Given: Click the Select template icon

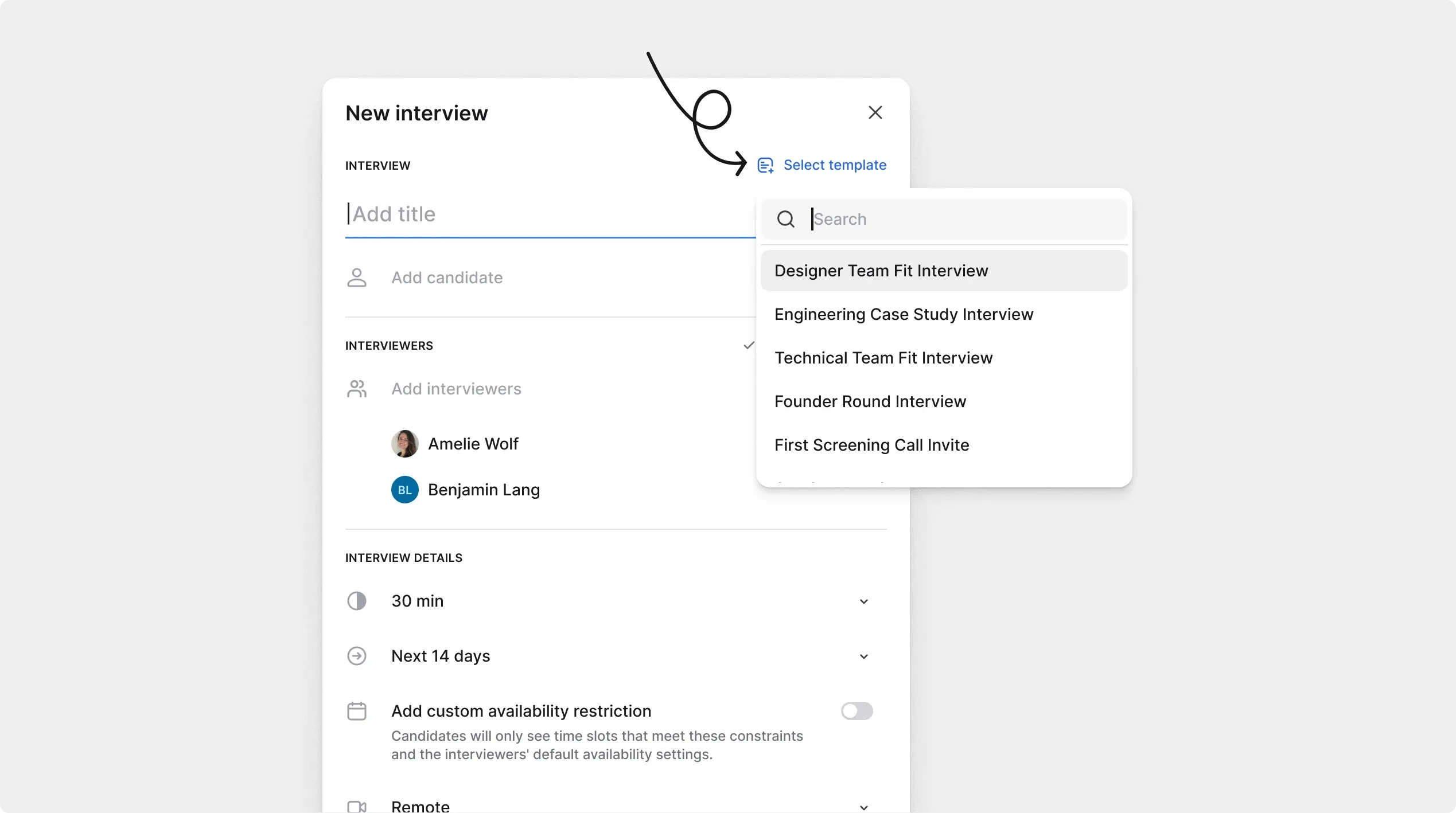Looking at the screenshot, I should coord(765,166).
